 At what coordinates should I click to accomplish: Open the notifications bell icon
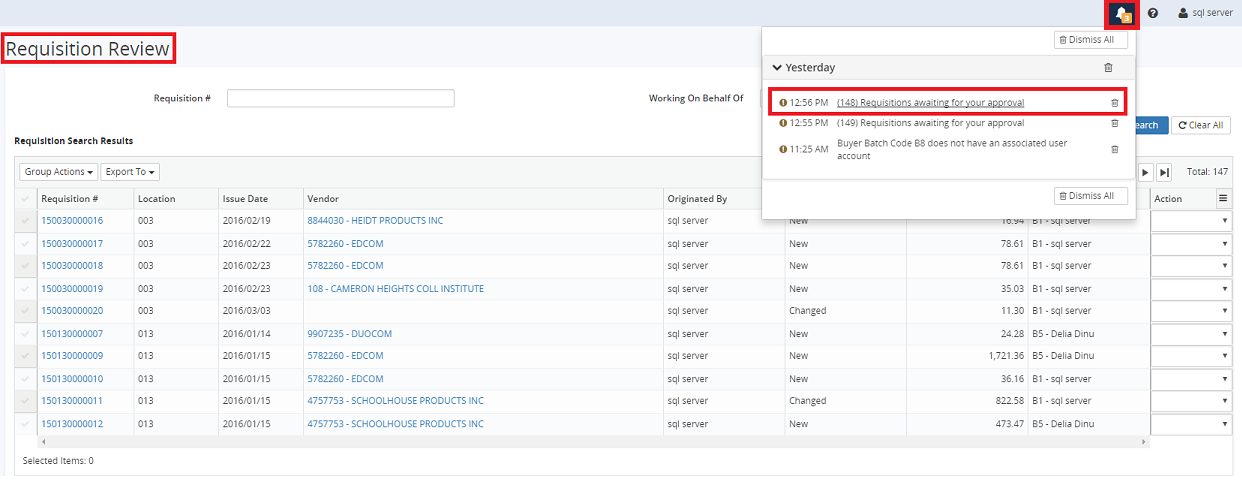[x=1122, y=14]
